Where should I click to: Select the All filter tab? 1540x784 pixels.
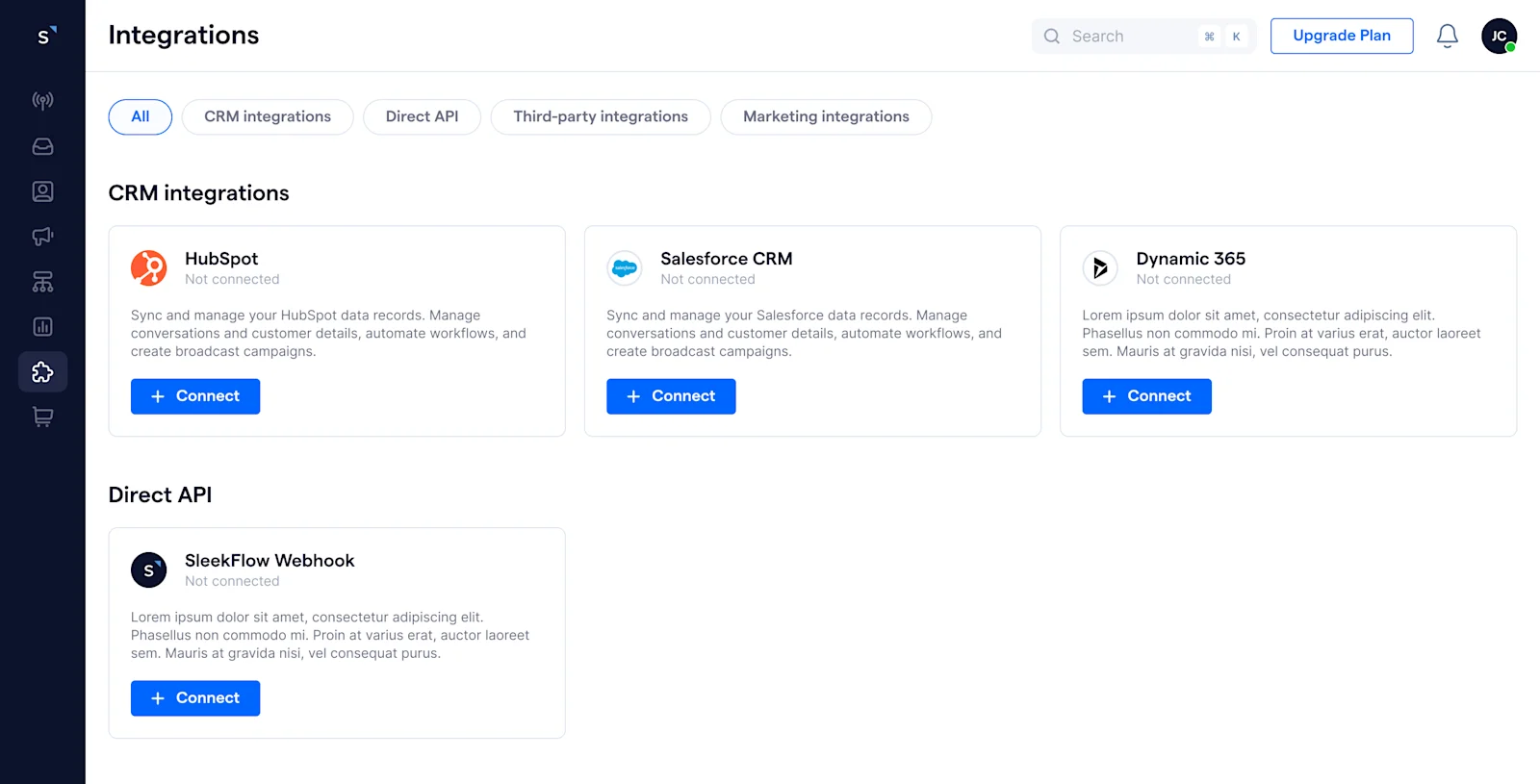click(141, 117)
